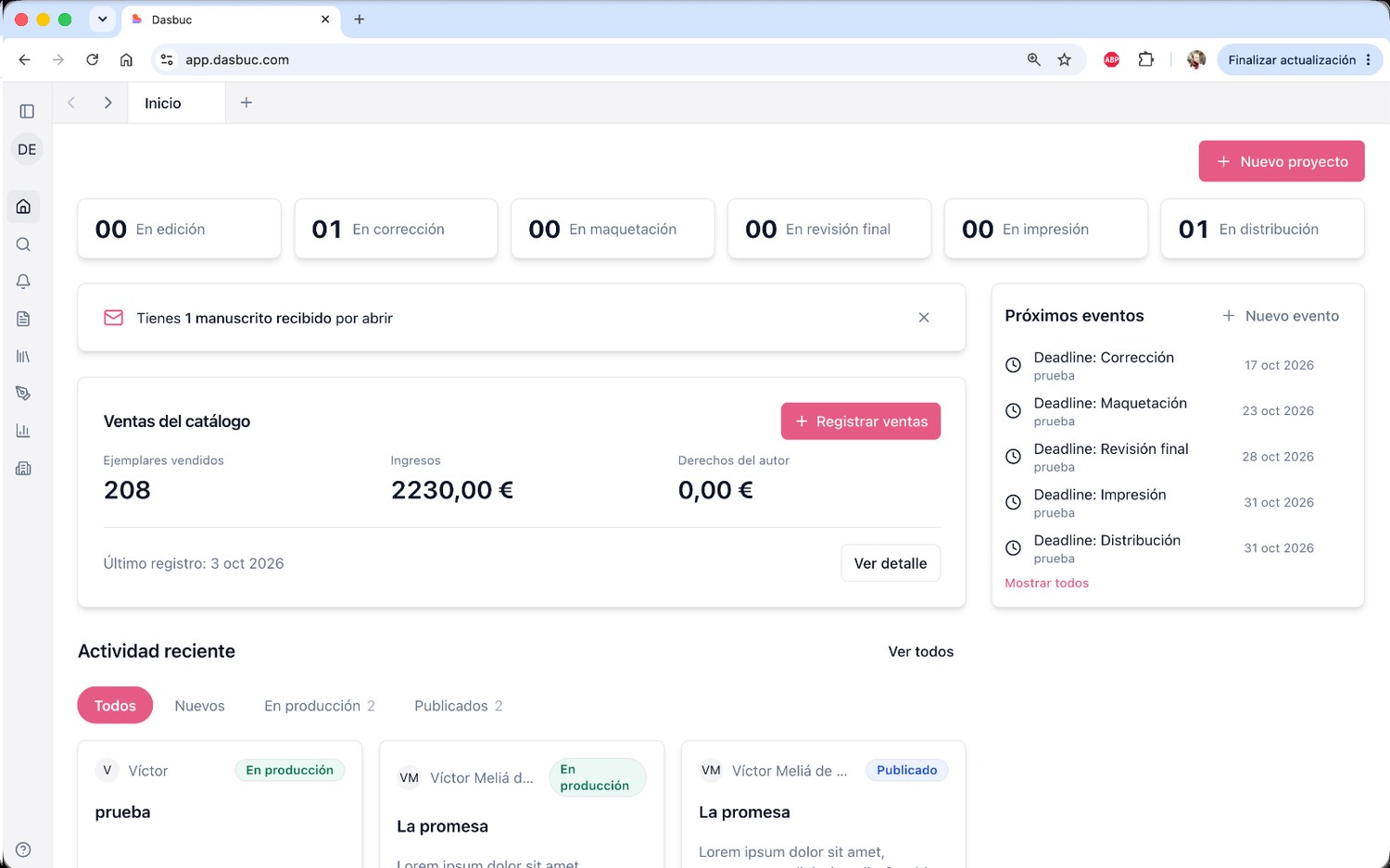Open the ABP extension icon
Viewport: 1390px width, 868px height.
point(1112,59)
